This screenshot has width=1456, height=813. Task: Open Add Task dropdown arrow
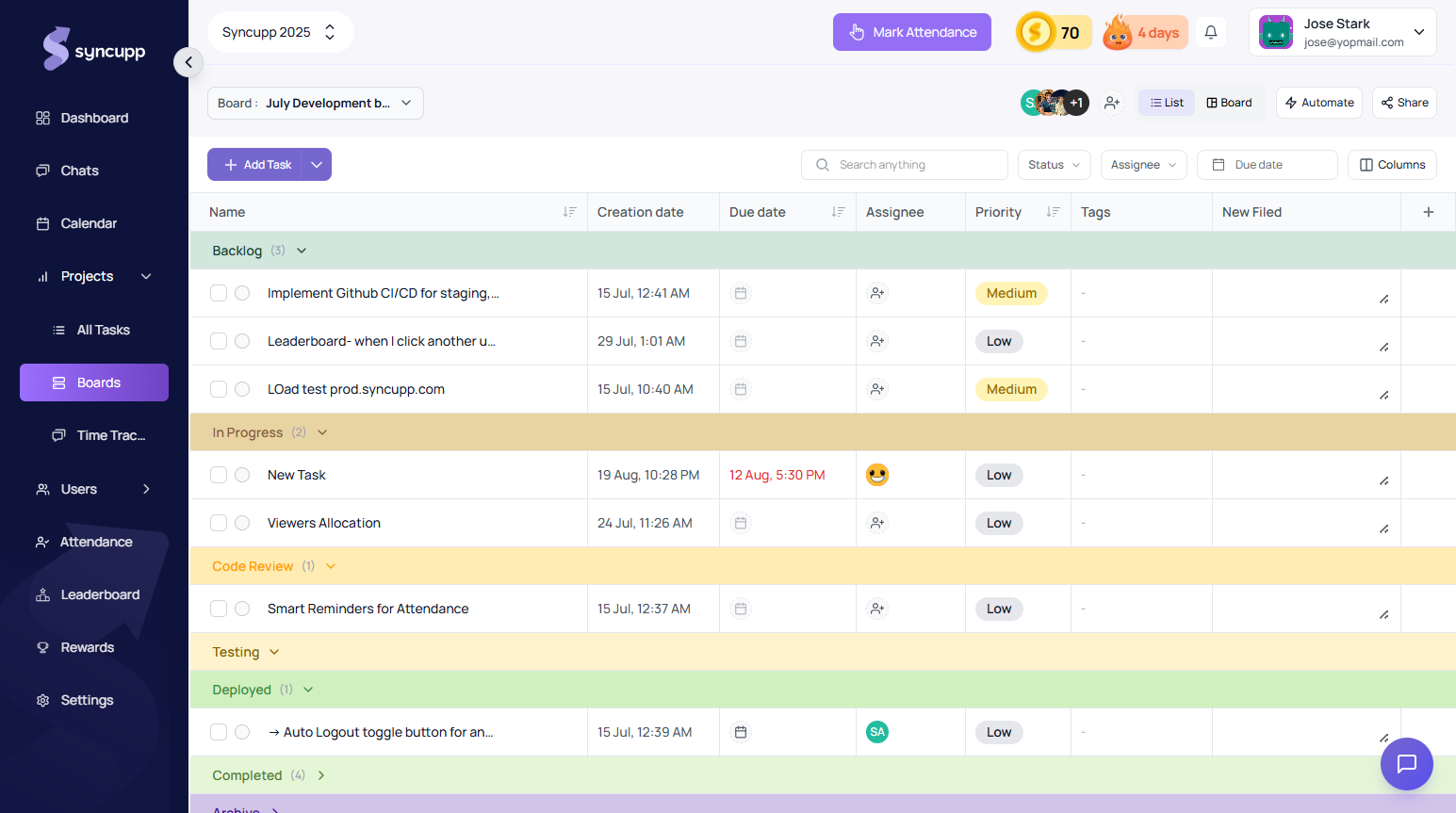point(317,165)
